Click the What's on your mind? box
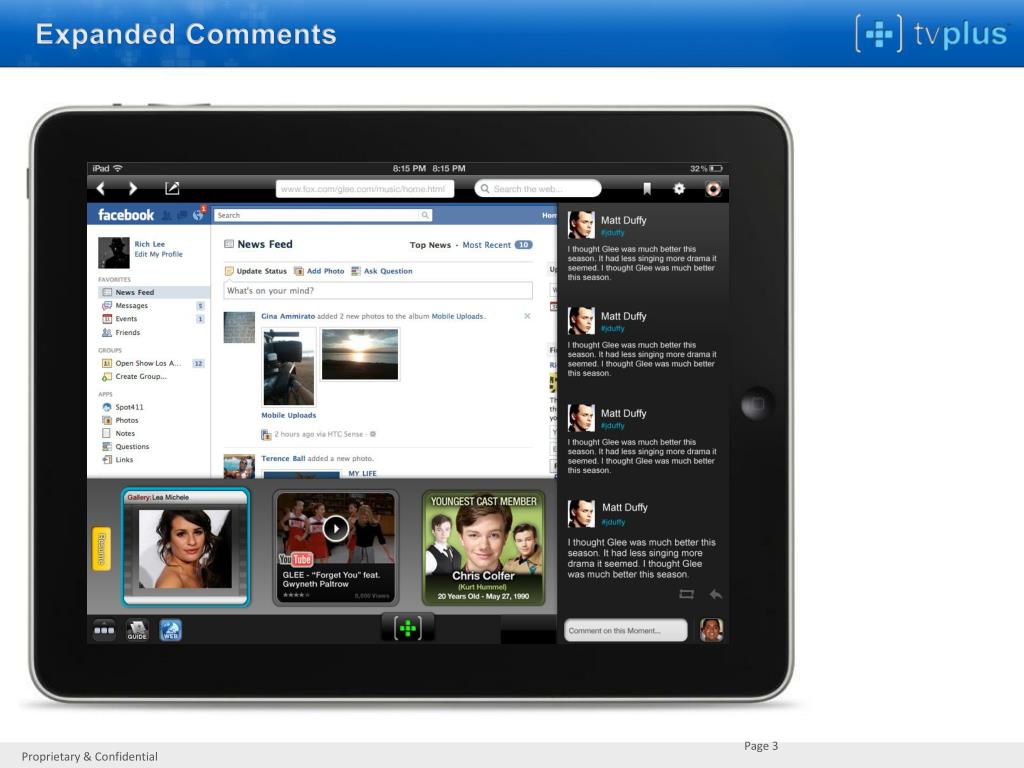 coord(378,291)
